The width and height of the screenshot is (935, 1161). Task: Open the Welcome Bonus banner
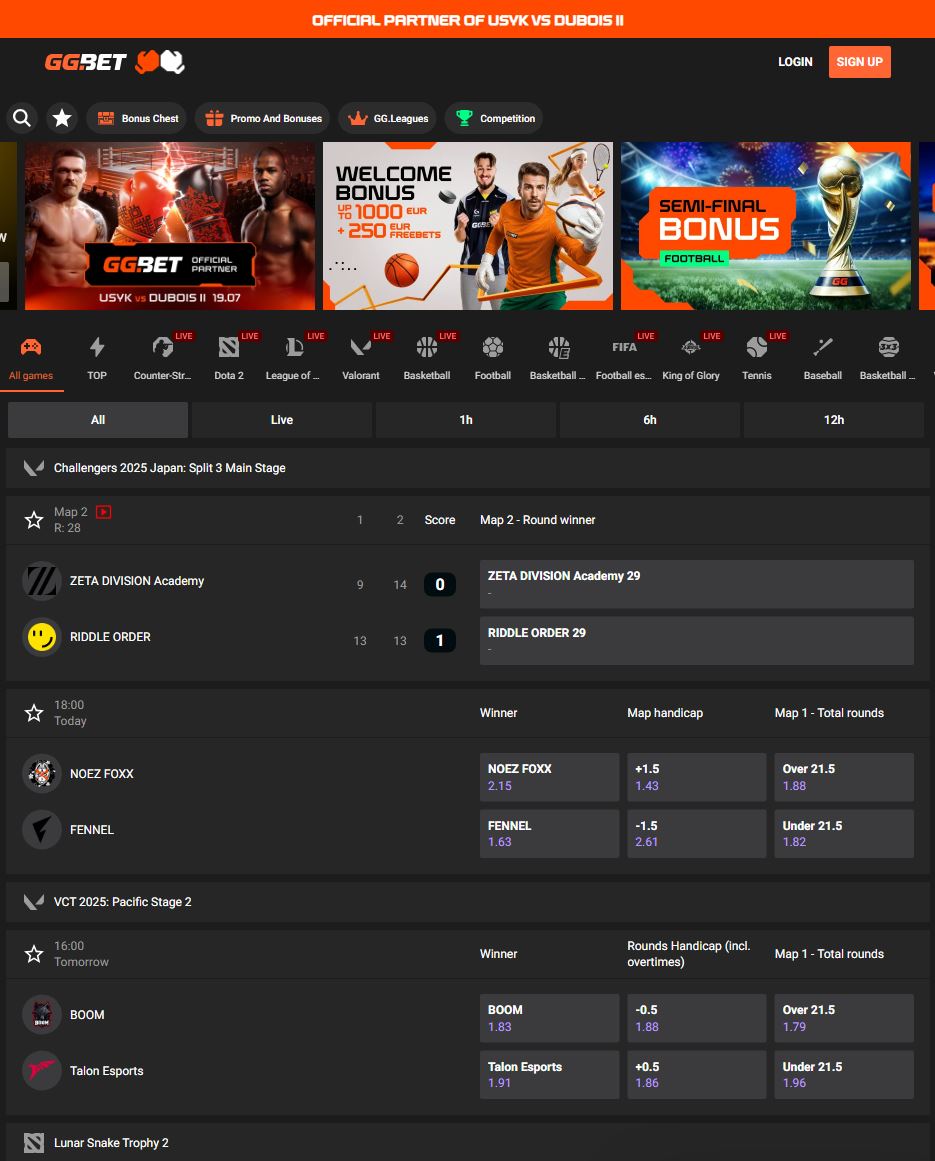[x=468, y=226]
